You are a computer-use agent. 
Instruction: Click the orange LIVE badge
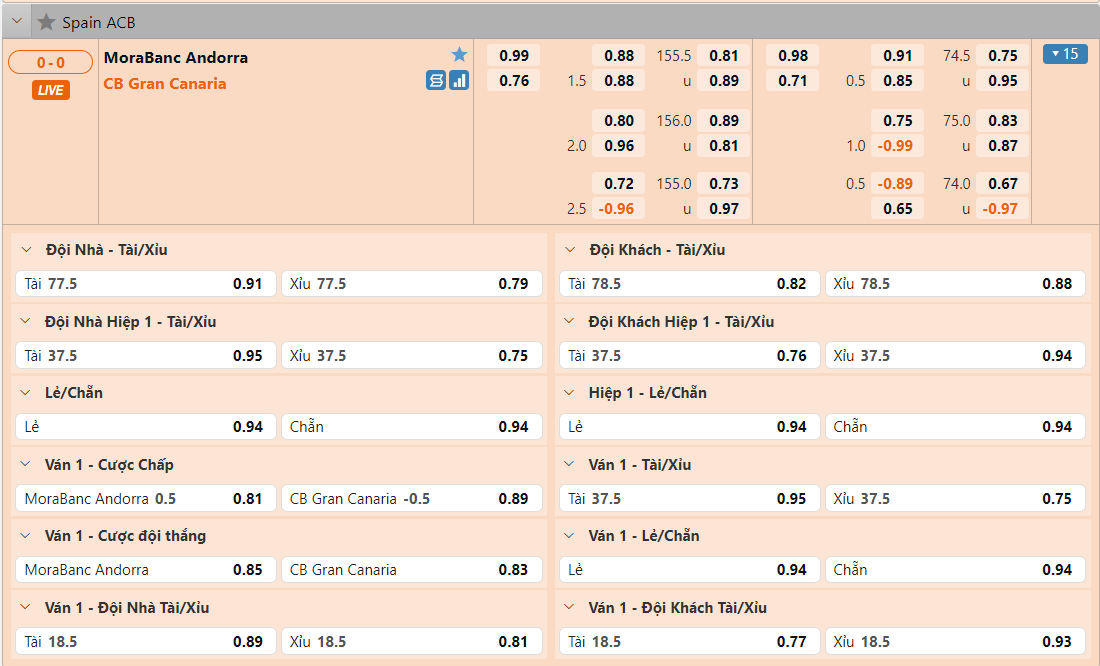tap(50, 90)
